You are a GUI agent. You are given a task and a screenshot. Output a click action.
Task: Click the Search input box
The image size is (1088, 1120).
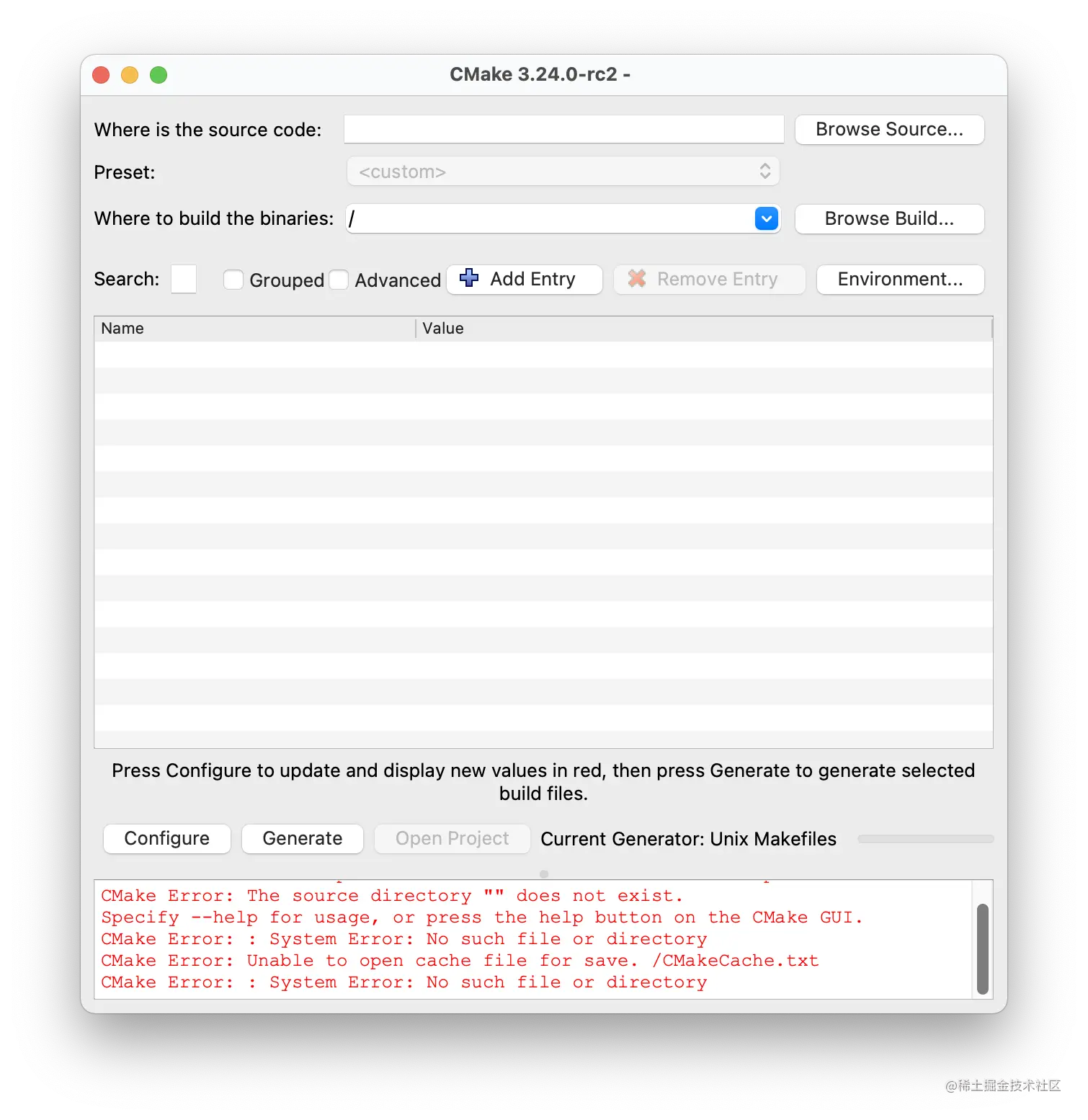(x=184, y=279)
